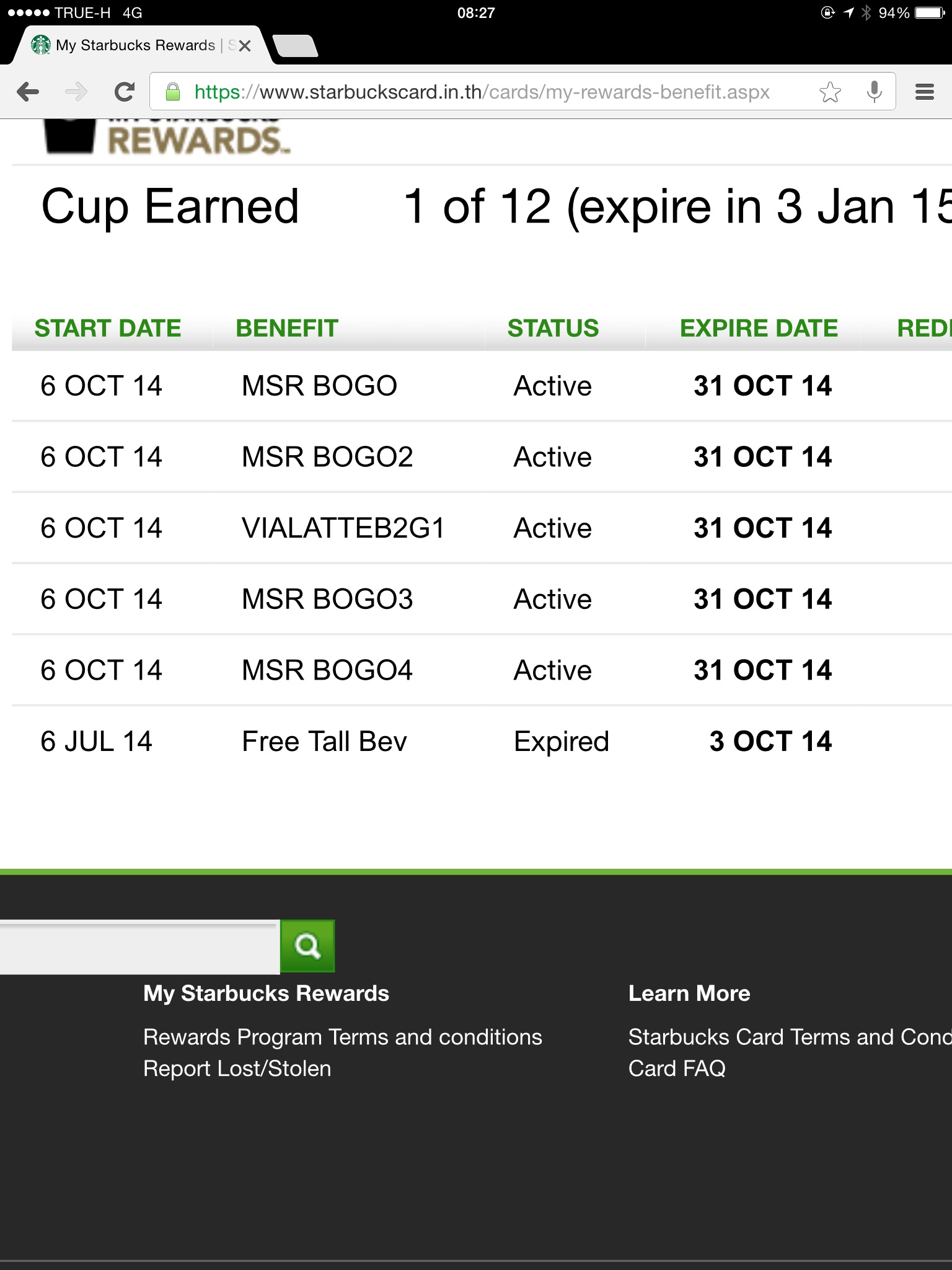
Task: Open the Card FAQ link
Action: coord(677,1068)
